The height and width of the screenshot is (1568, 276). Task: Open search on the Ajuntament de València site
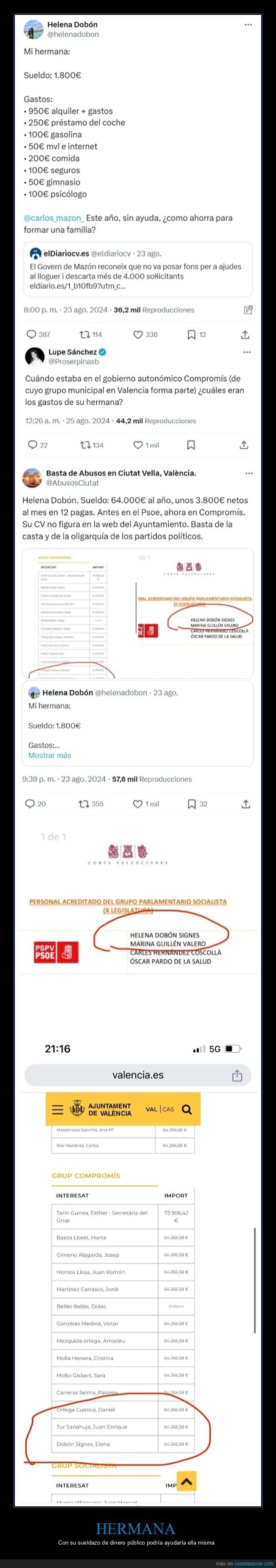click(187, 1109)
